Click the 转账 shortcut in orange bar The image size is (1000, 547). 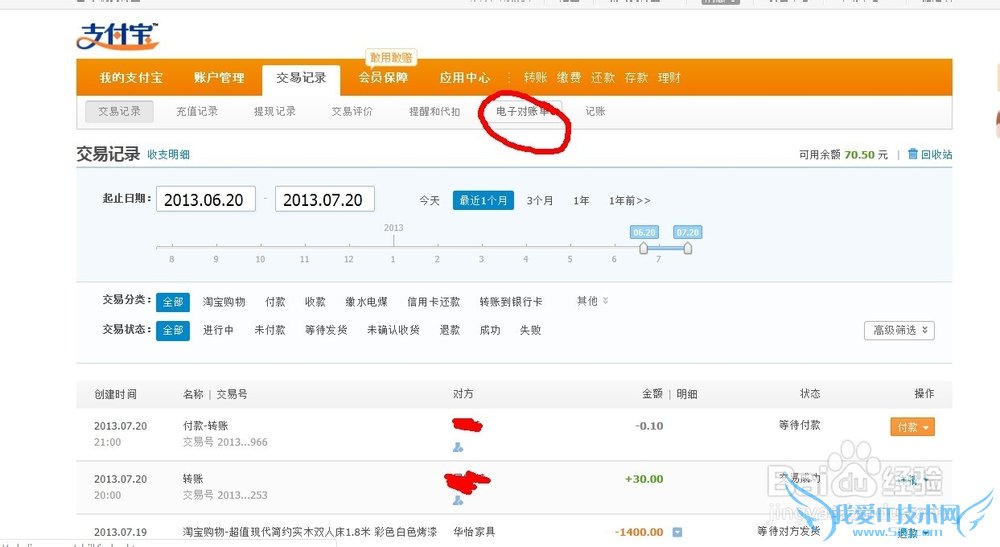pos(535,78)
